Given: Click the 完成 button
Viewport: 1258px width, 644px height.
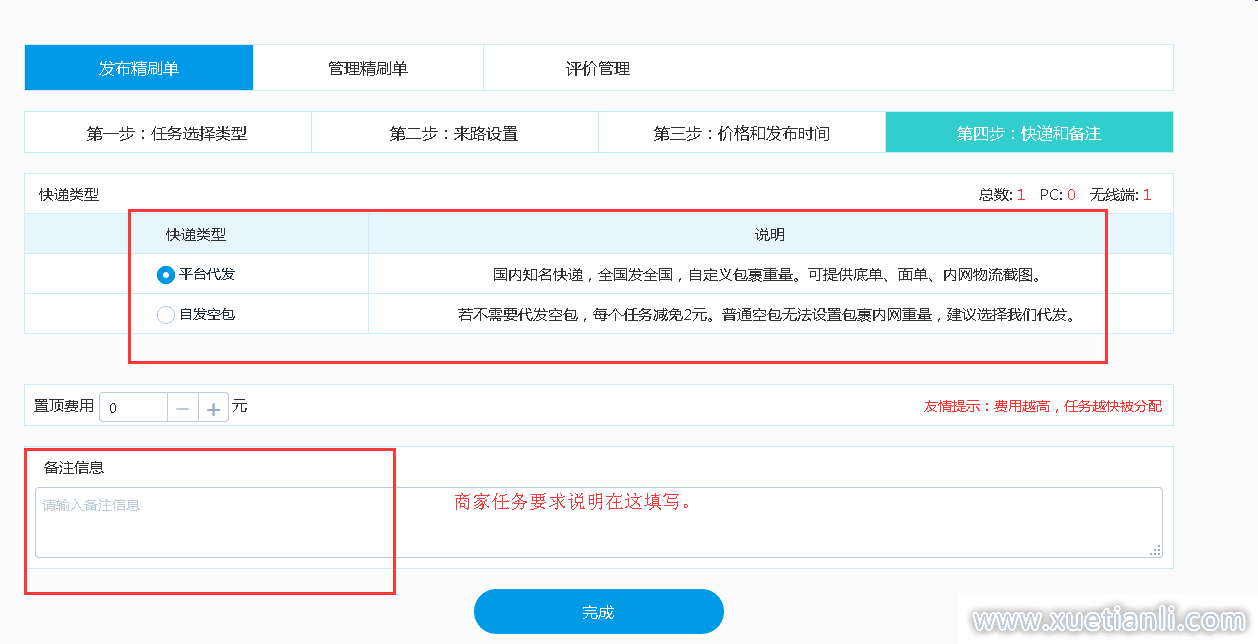Looking at the screenshot, I should [x=598, y=612].
